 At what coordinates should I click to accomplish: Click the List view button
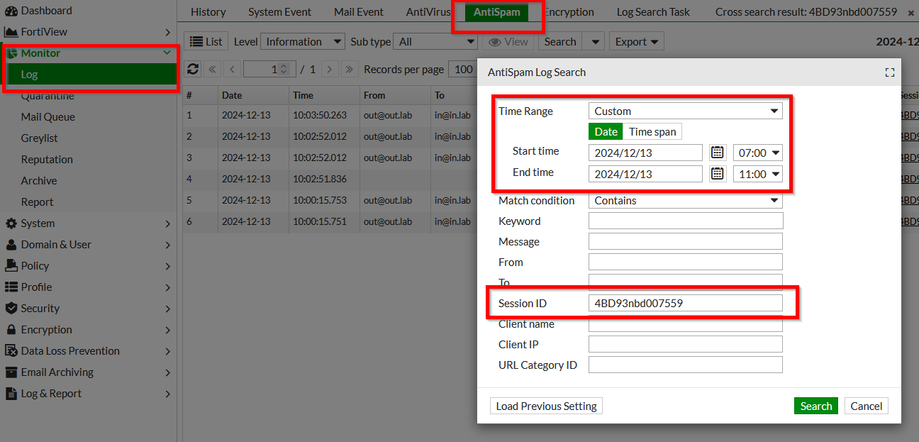(x=206, y=42)
